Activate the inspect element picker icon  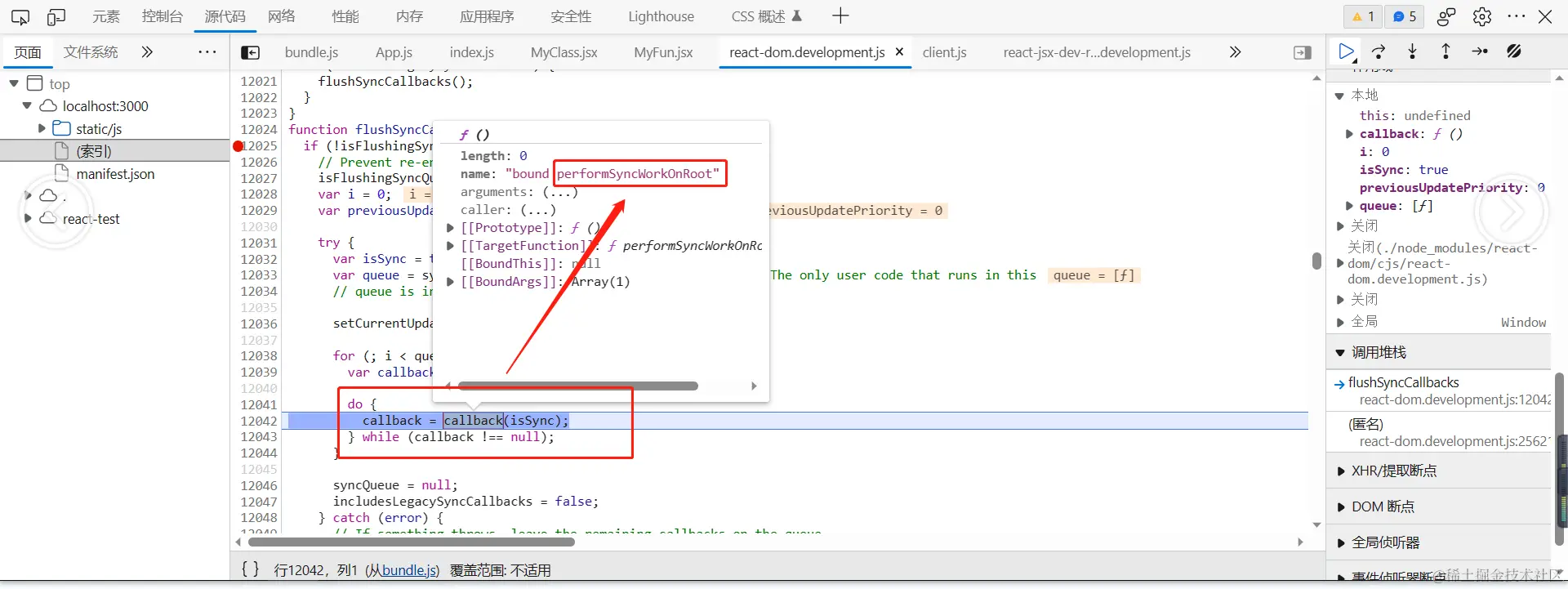(20, 16)
